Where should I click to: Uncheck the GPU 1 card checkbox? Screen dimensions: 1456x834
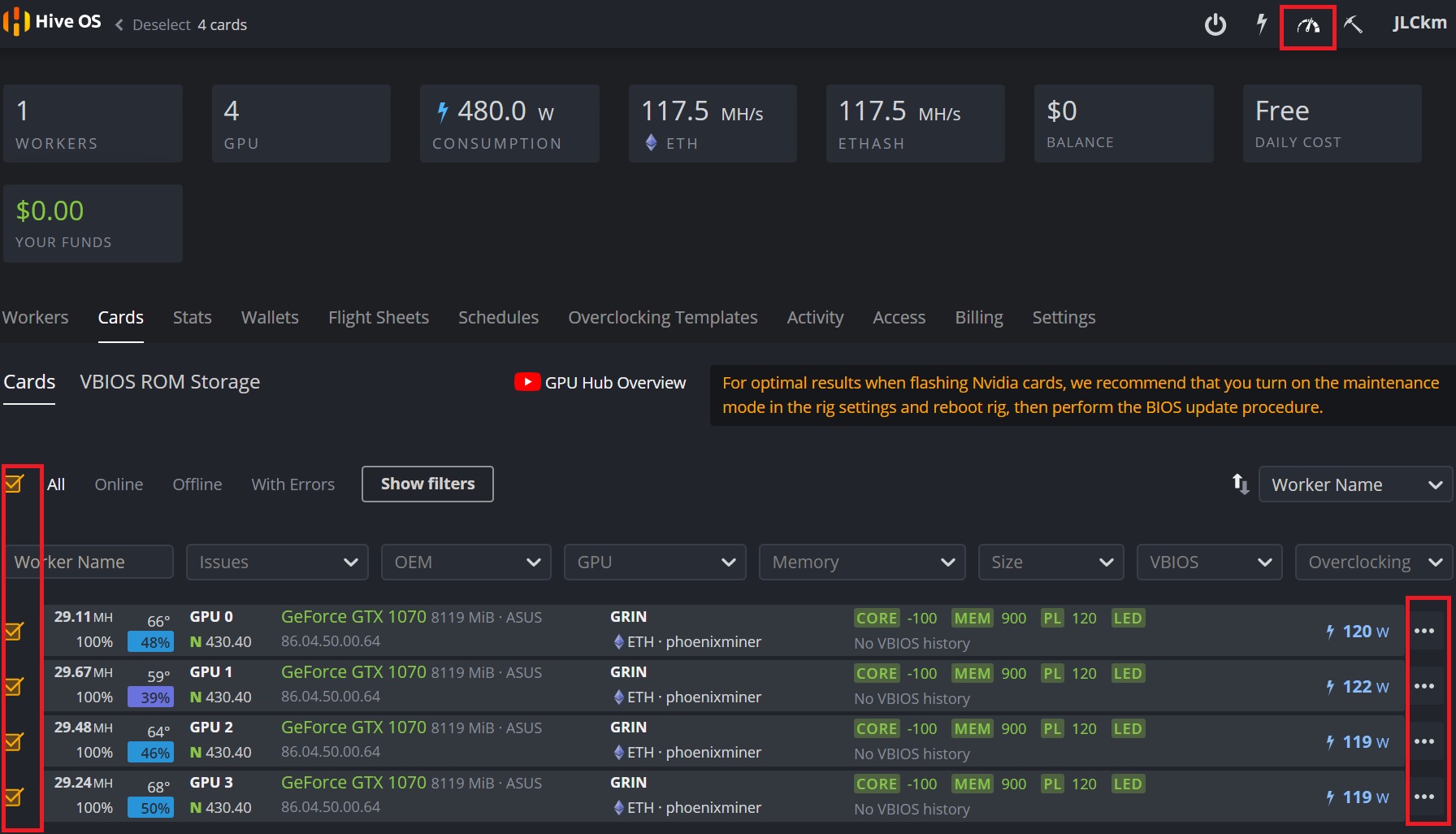(x=14, y=686)
